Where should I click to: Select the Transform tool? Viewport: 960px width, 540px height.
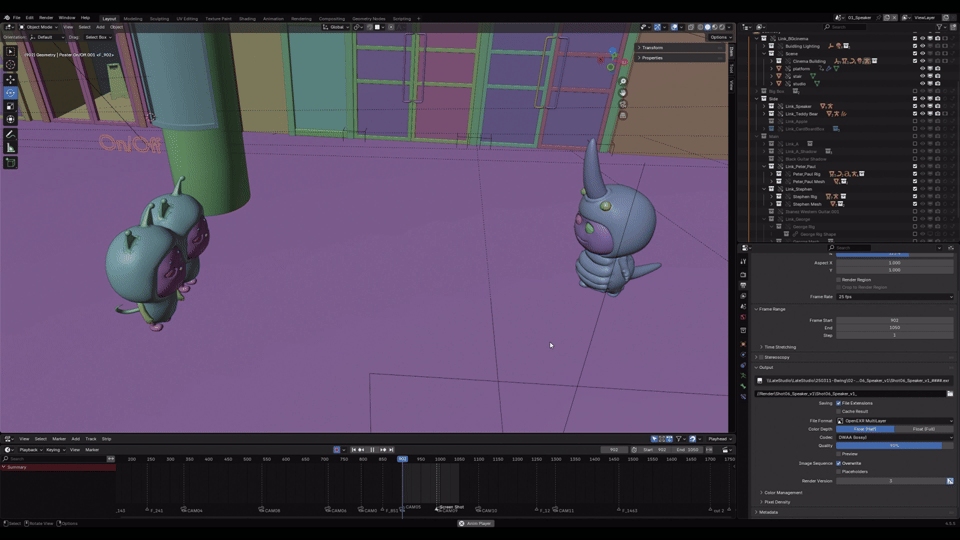click(x=10, y=119)
